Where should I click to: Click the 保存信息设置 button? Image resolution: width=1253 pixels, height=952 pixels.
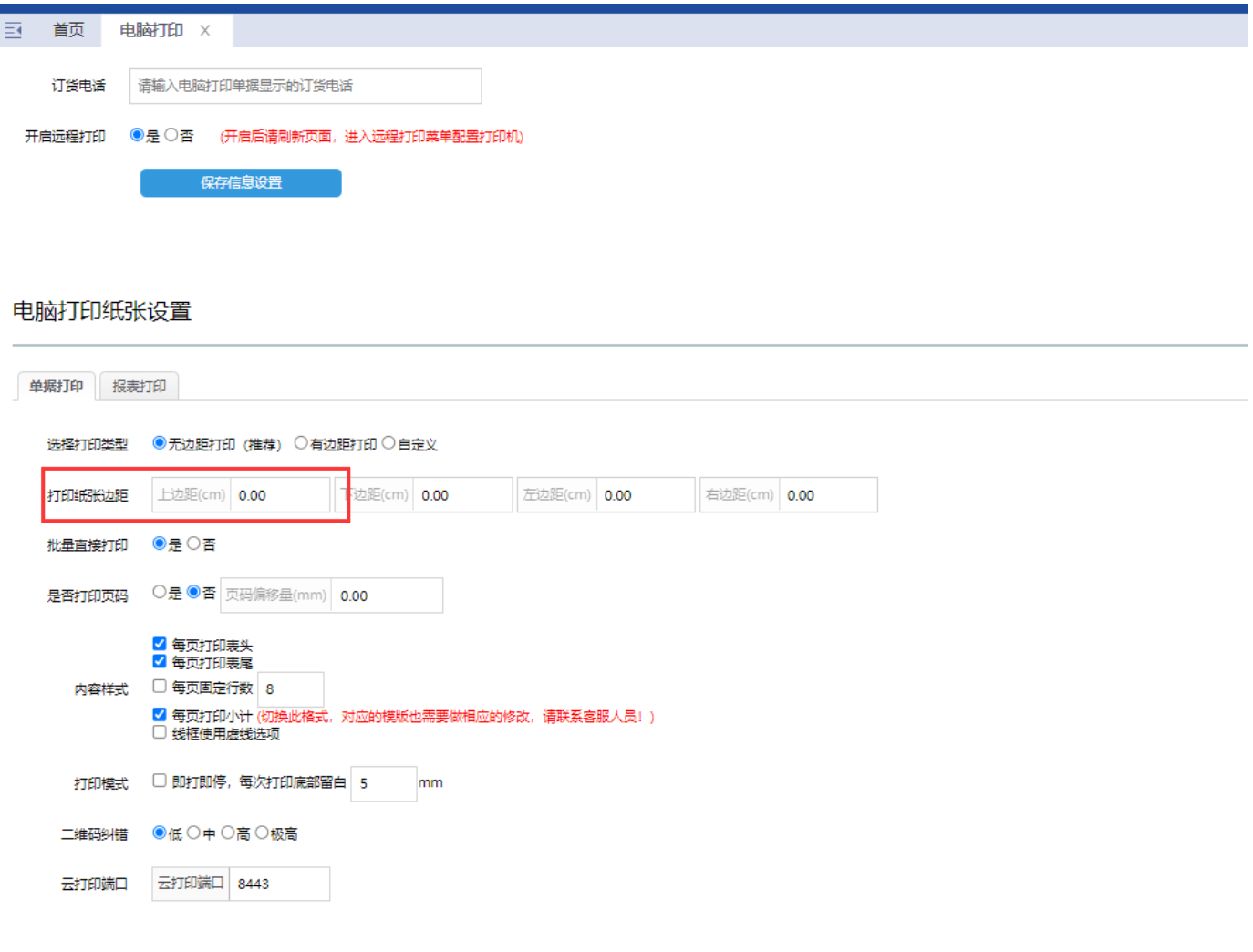pos(241,183)
